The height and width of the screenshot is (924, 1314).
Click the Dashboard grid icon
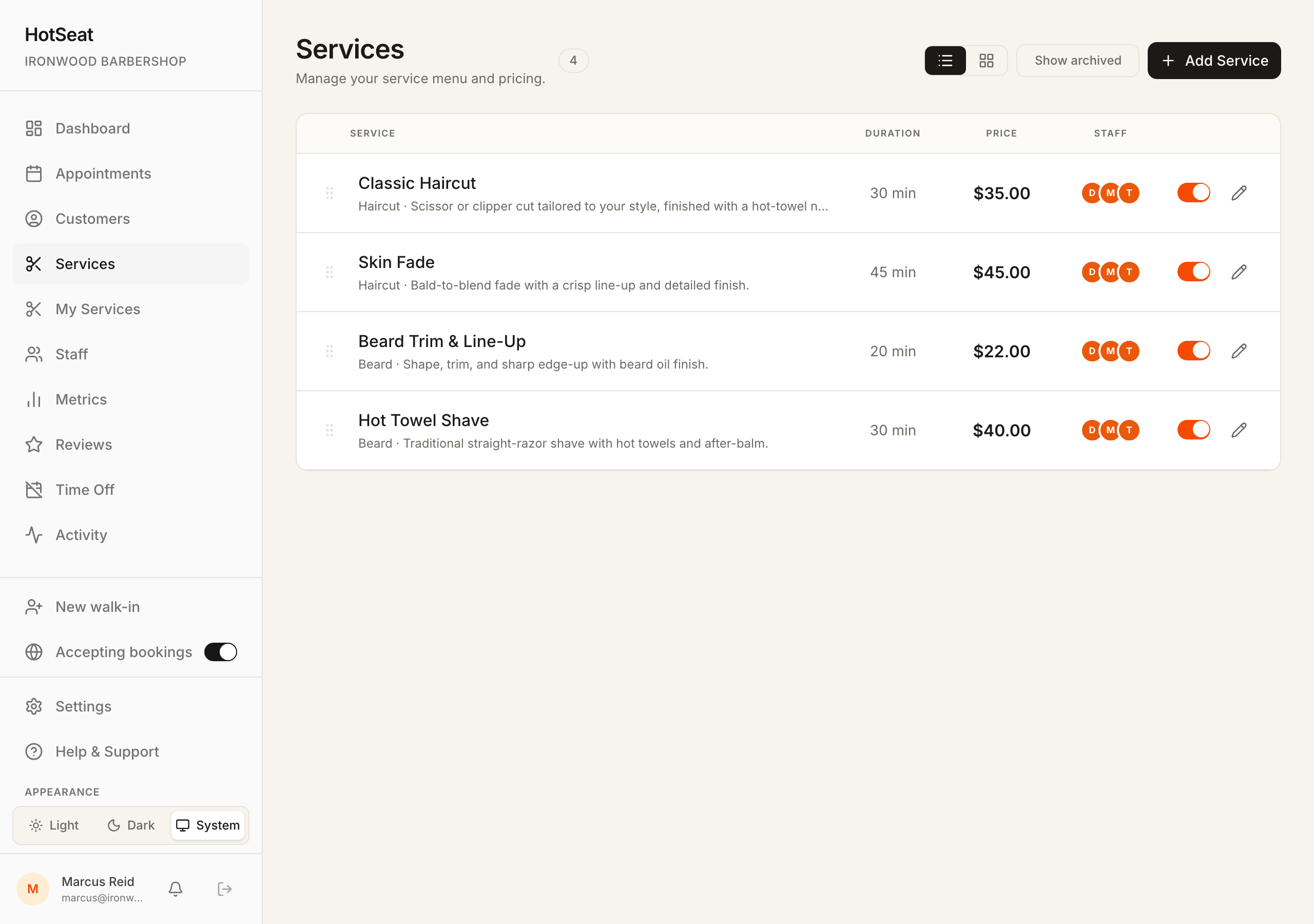point(34,128)
